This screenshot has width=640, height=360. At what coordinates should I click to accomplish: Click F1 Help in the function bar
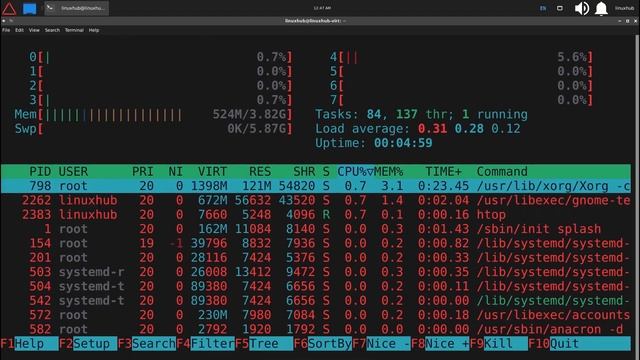29,344
